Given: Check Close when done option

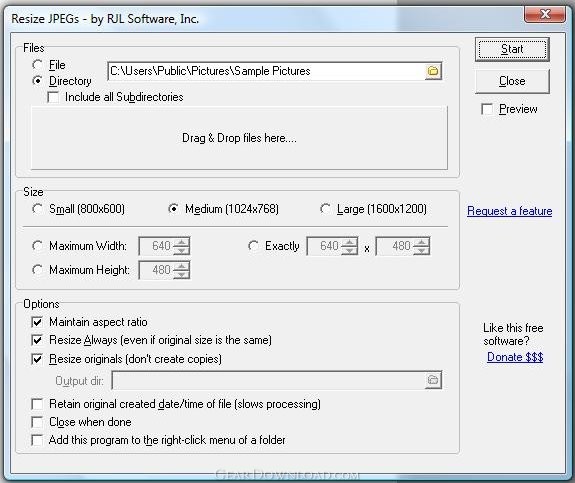Looking at the screenshot, I should pyautogui.click(x=37, y=422).
